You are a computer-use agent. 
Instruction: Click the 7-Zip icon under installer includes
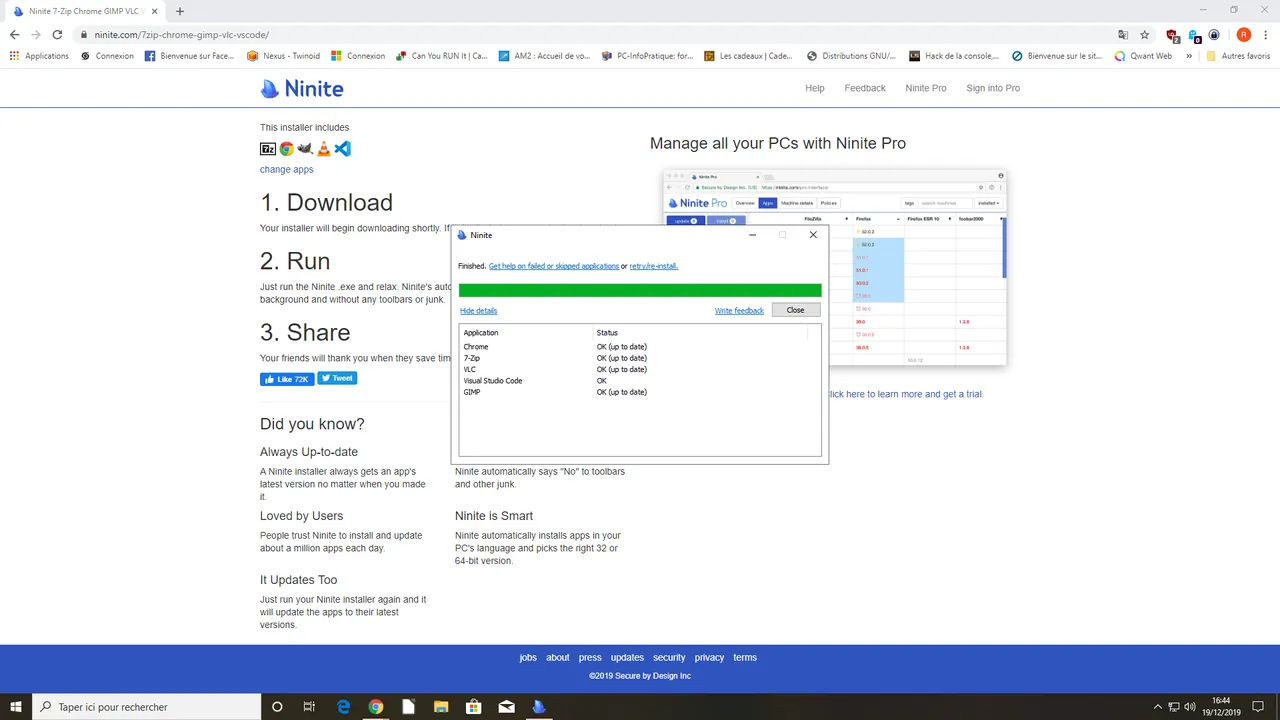(x=268, y=149)
